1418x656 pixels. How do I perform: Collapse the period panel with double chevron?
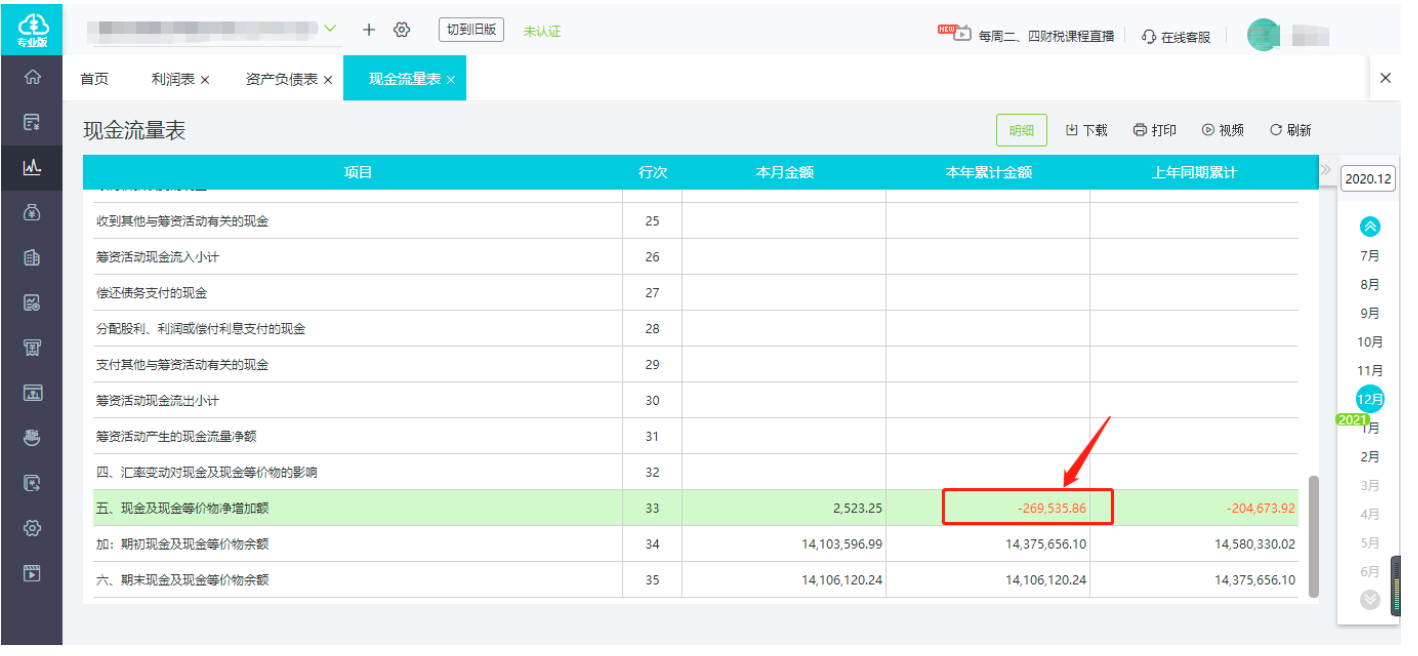(x=1326, y=169)
